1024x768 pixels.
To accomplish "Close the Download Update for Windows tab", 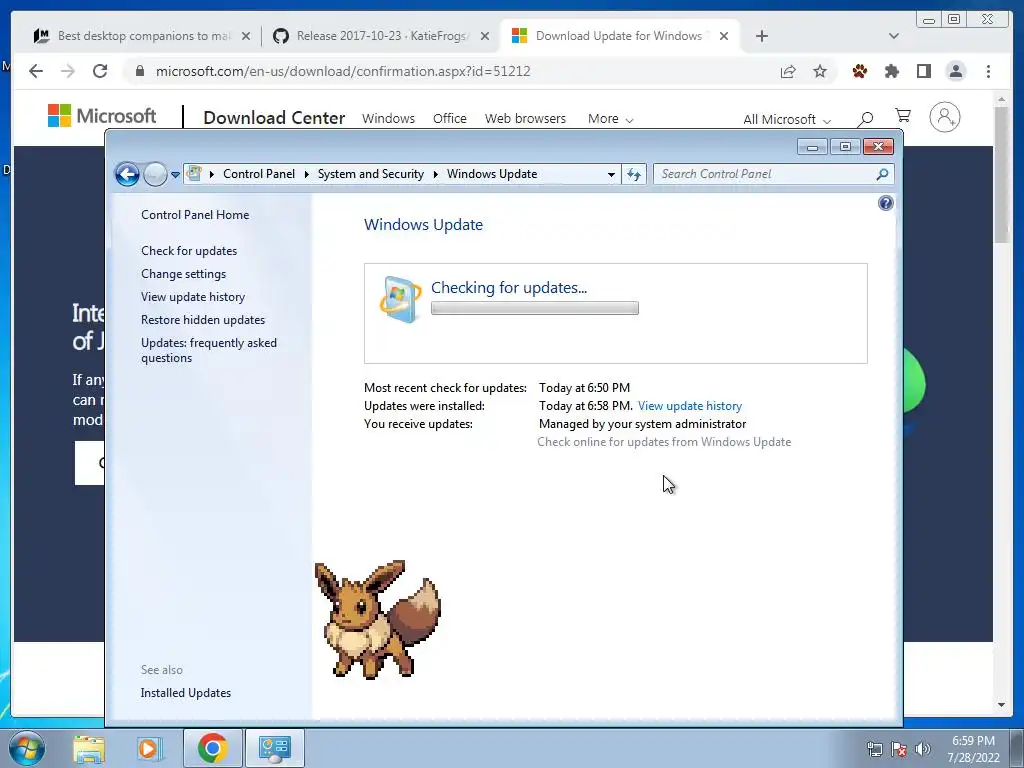I will click(x=724, y=36).
